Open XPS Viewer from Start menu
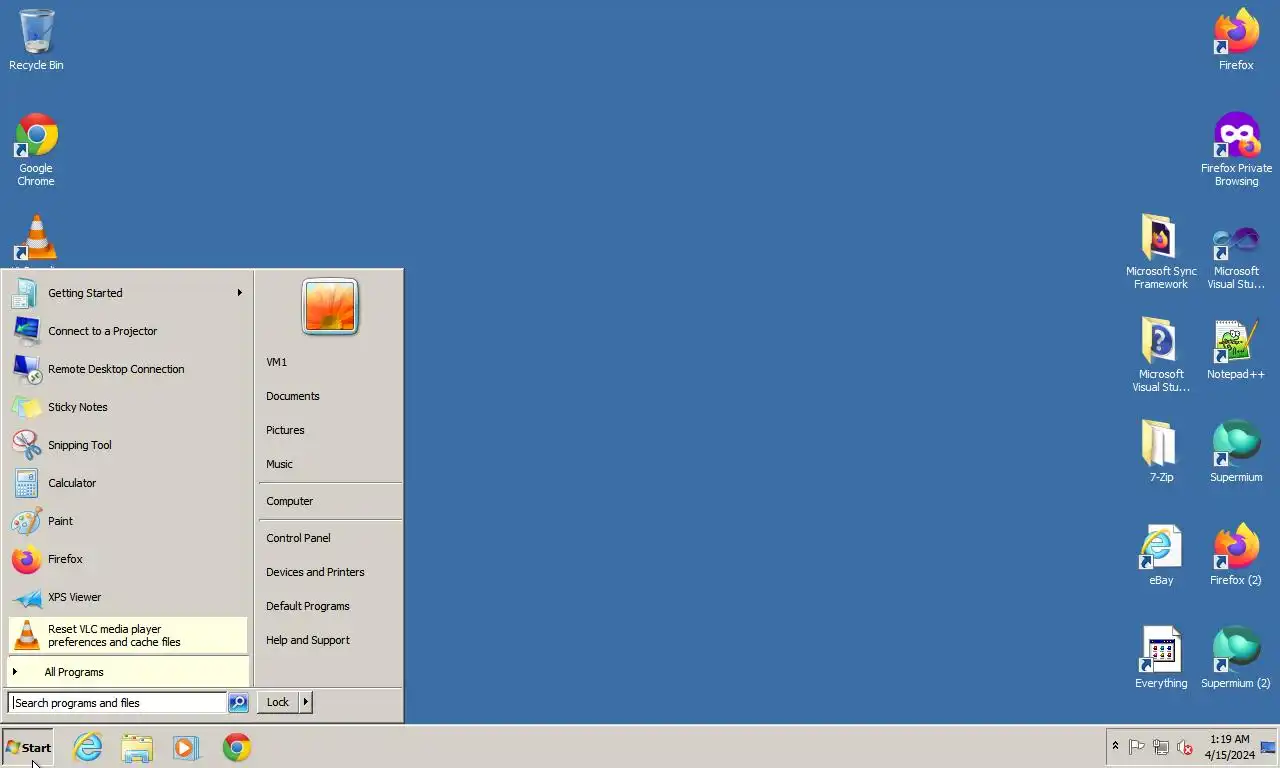Image resolution: width=1280 pixels, height=768 pixels. 128,597
